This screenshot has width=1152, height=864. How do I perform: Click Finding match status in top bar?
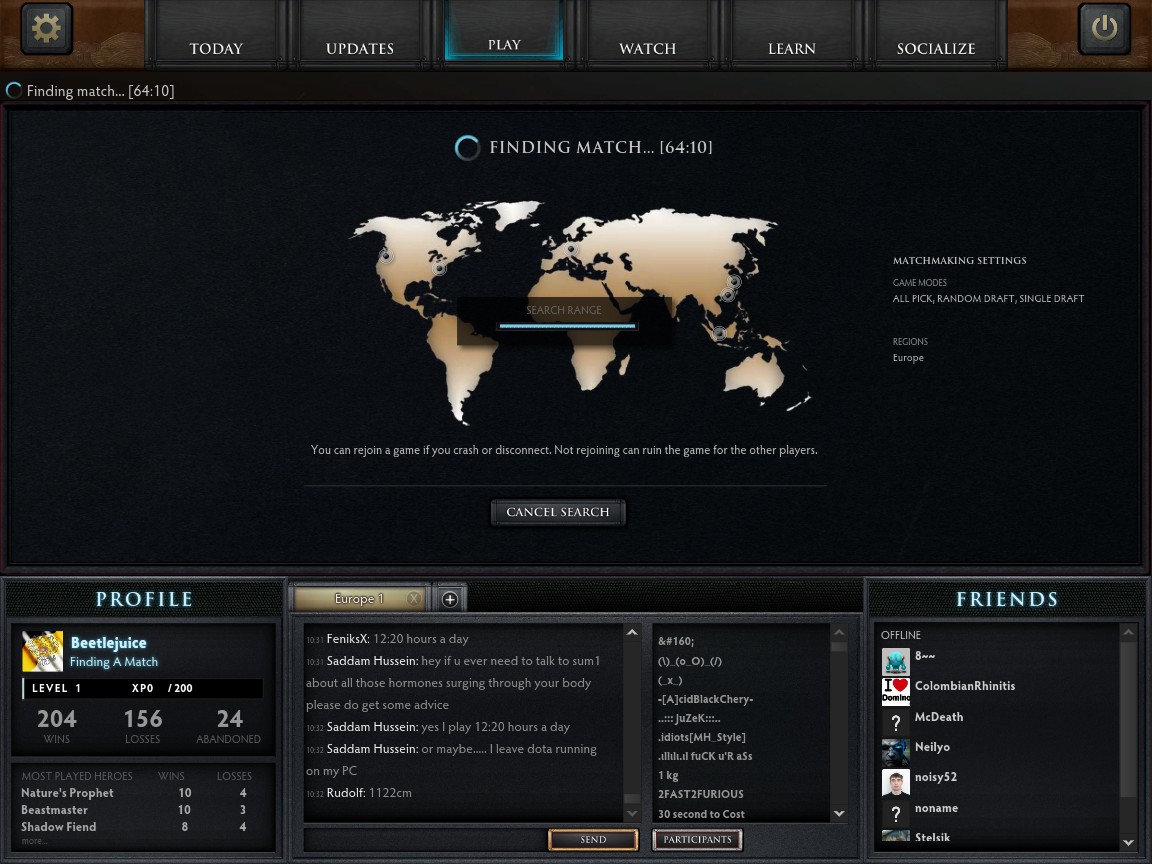[90, 91]
